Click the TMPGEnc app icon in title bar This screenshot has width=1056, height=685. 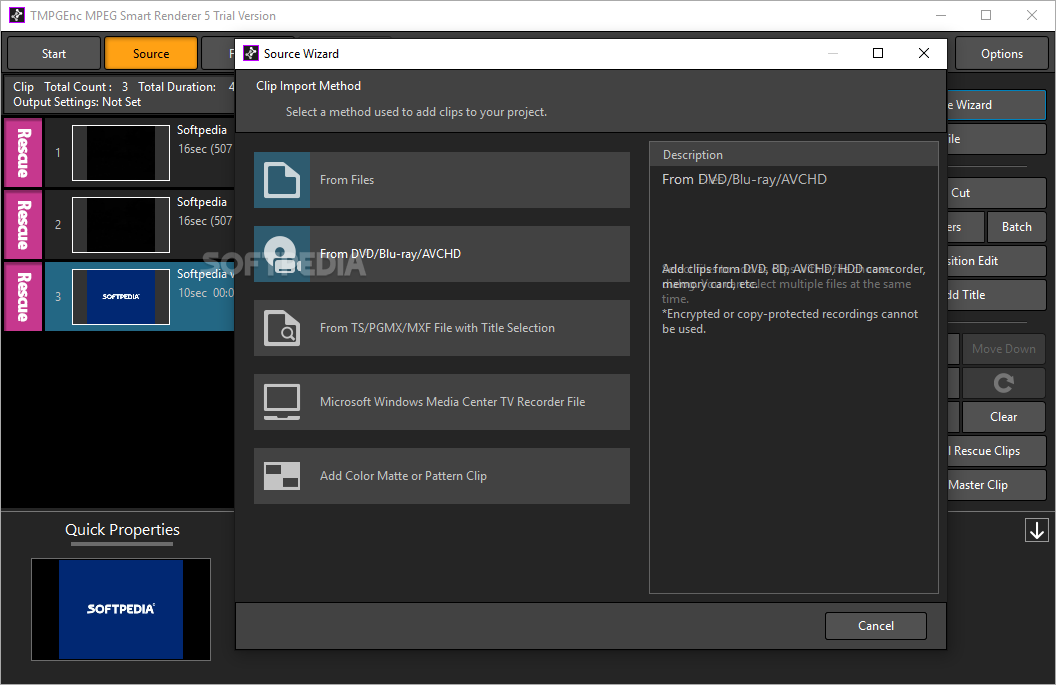pos(17,15)
